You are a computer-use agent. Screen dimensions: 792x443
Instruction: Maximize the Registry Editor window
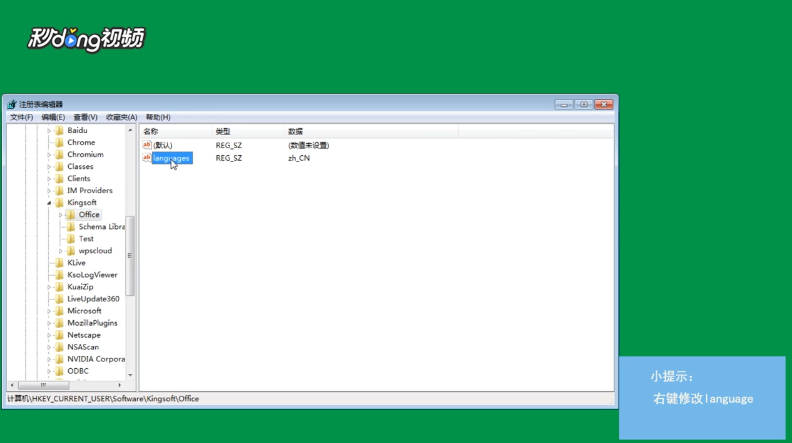[x=584, y=104]
